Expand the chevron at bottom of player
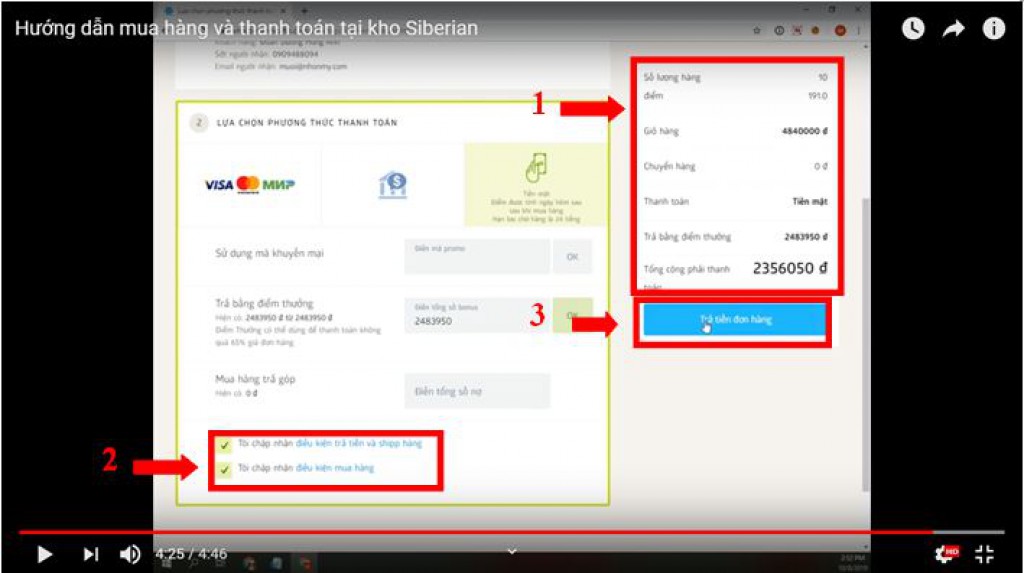1024x573 pixels. 511,550
